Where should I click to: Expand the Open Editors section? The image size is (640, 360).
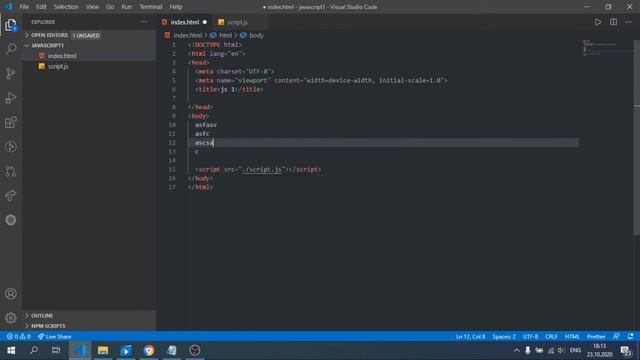click(x=49, y=36)
